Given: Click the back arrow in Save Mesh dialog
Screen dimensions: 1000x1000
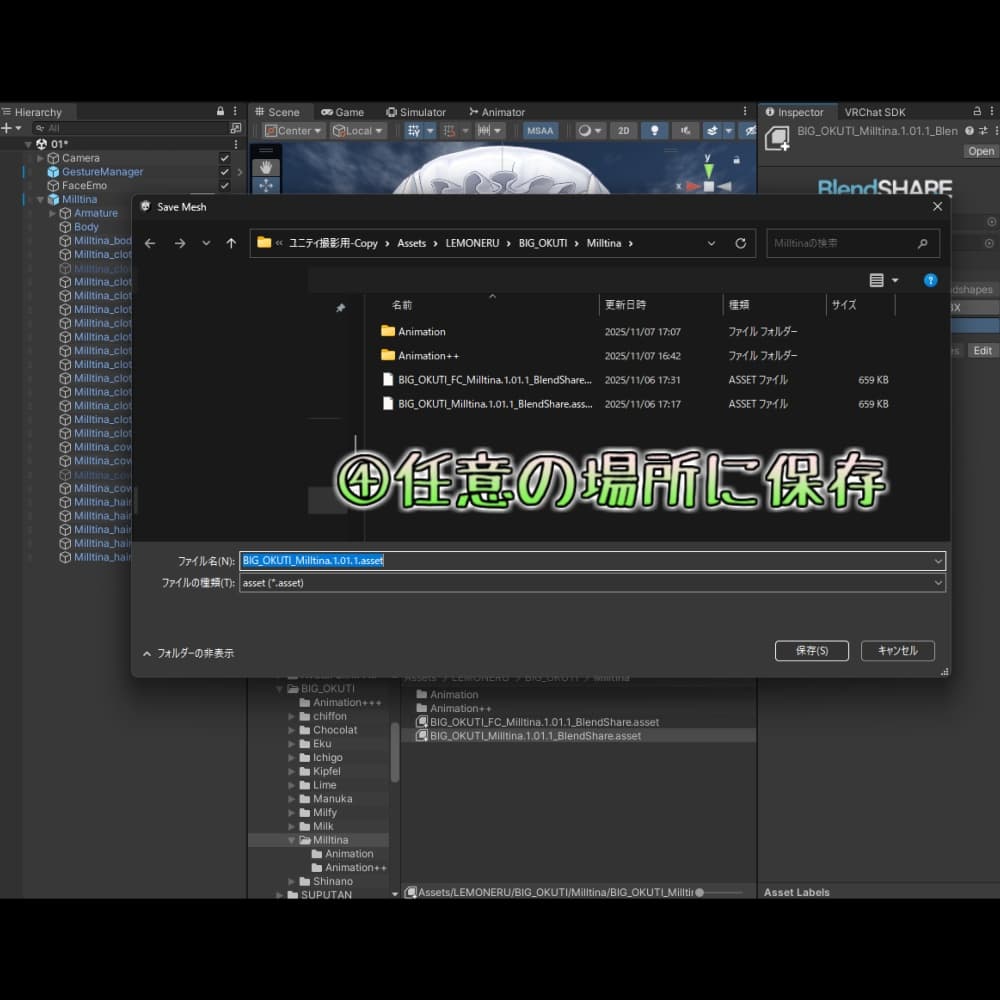Looking at the screenshot, I should [150, 243].
